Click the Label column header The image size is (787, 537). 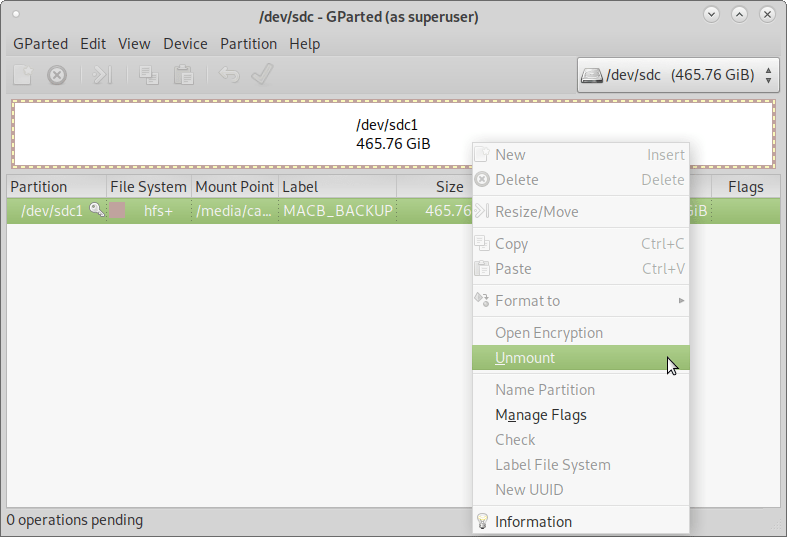pyautogui.click(x=337, y=187)
